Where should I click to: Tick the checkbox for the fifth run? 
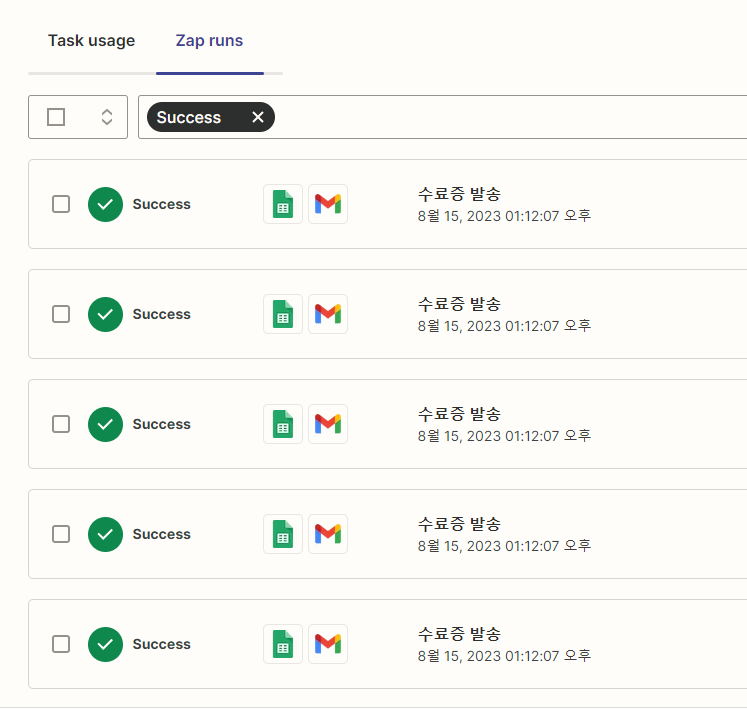(61, 644)
